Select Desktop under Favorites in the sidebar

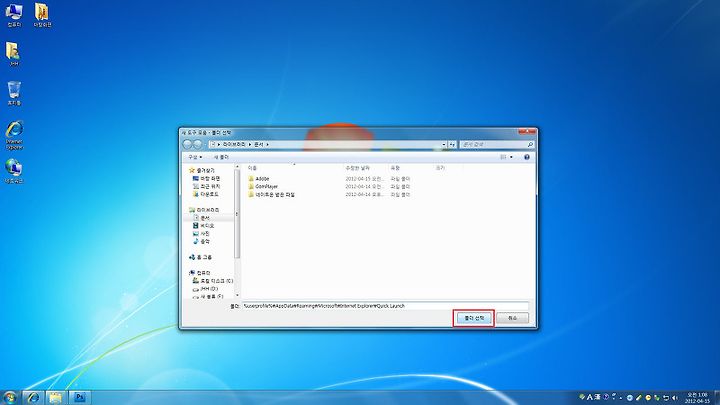206,178
